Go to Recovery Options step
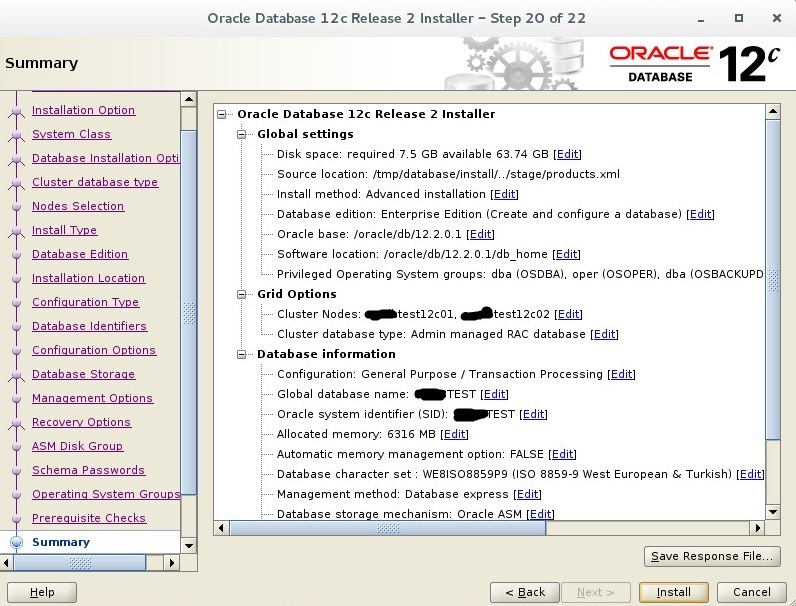796x606 pixels. point(81,422)
